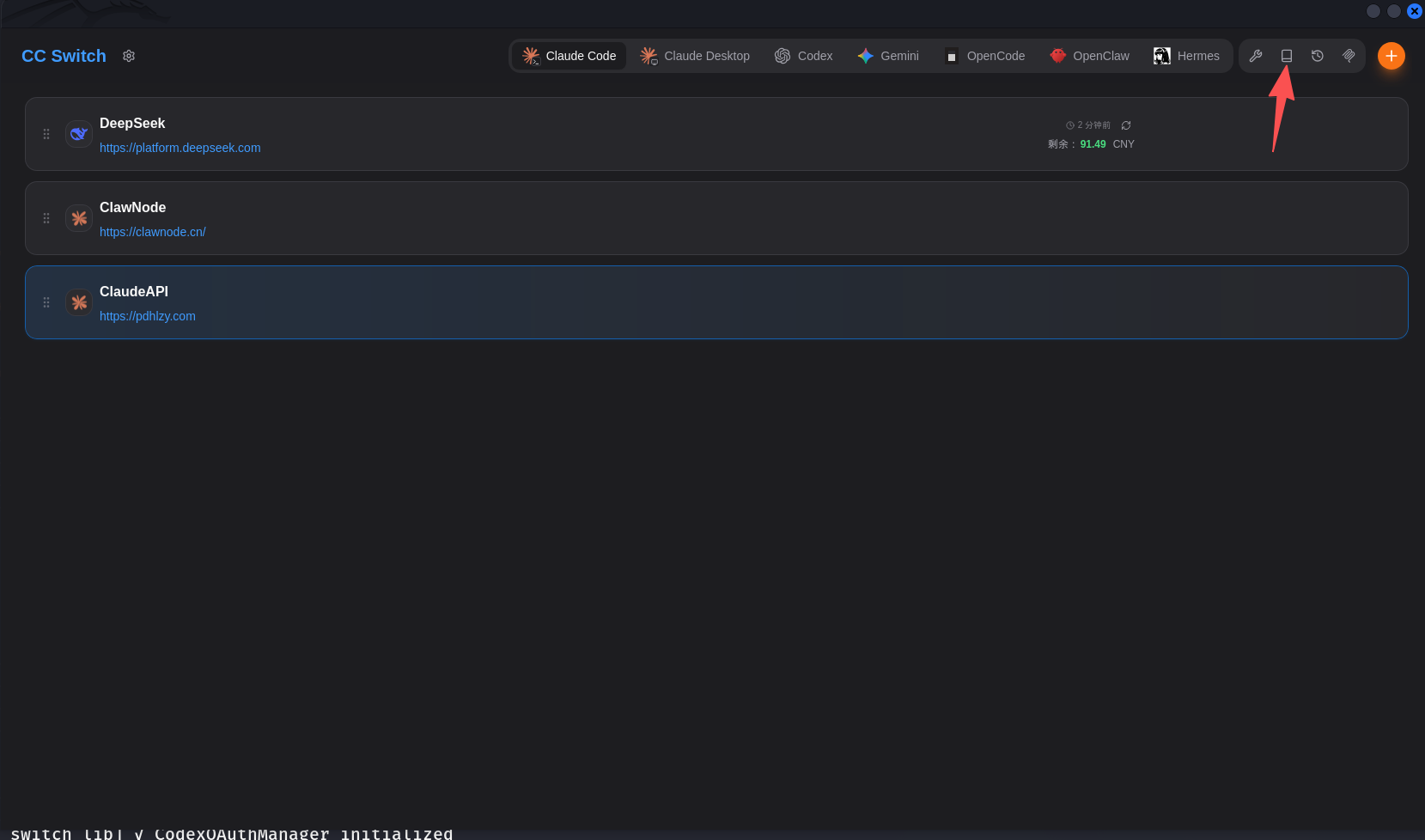1425x840 pixels.
Task: Open settings gear beside CC Switch title
Action: [129, 56]
